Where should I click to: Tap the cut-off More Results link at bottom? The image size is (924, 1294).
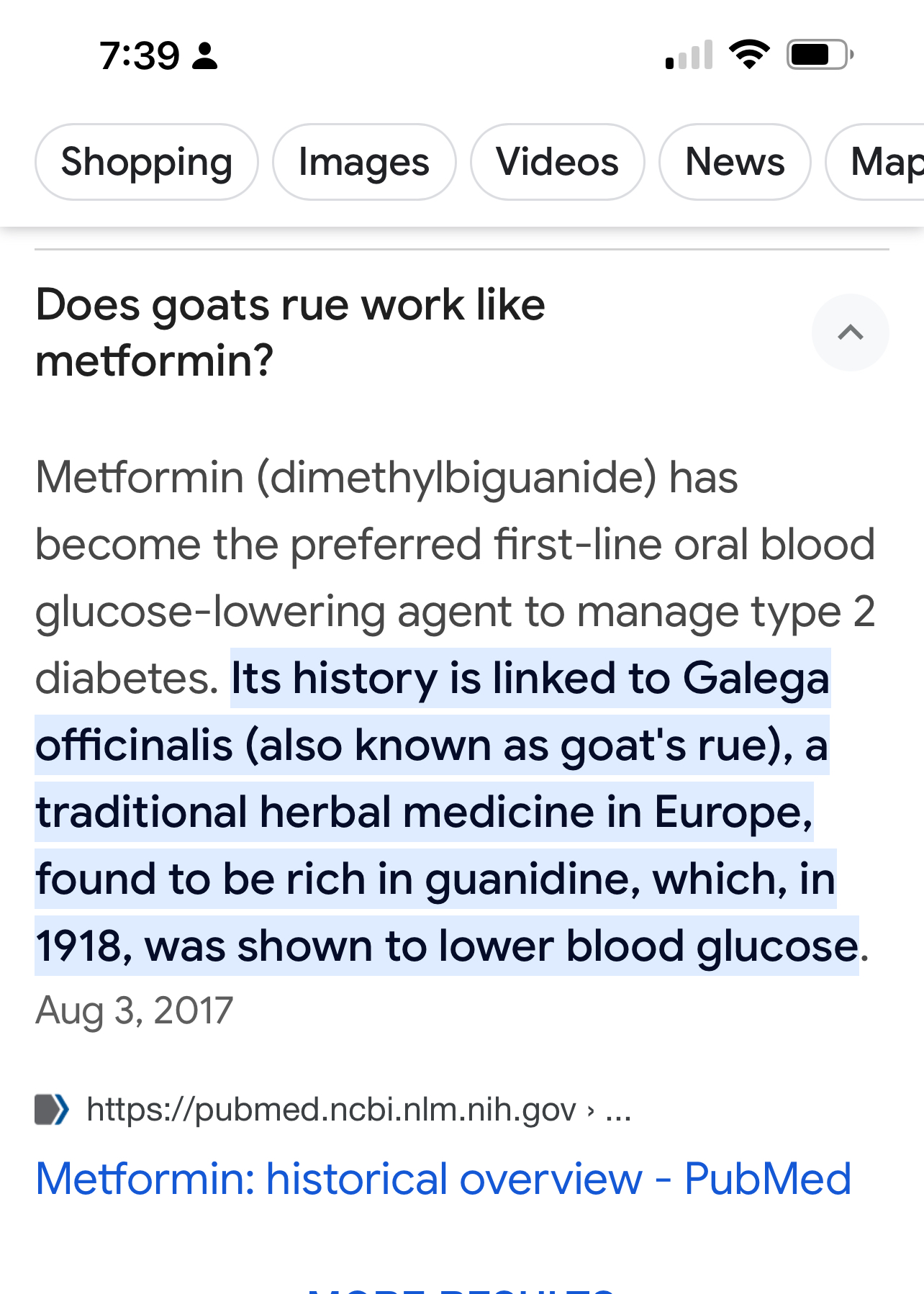coord(461,1288)
